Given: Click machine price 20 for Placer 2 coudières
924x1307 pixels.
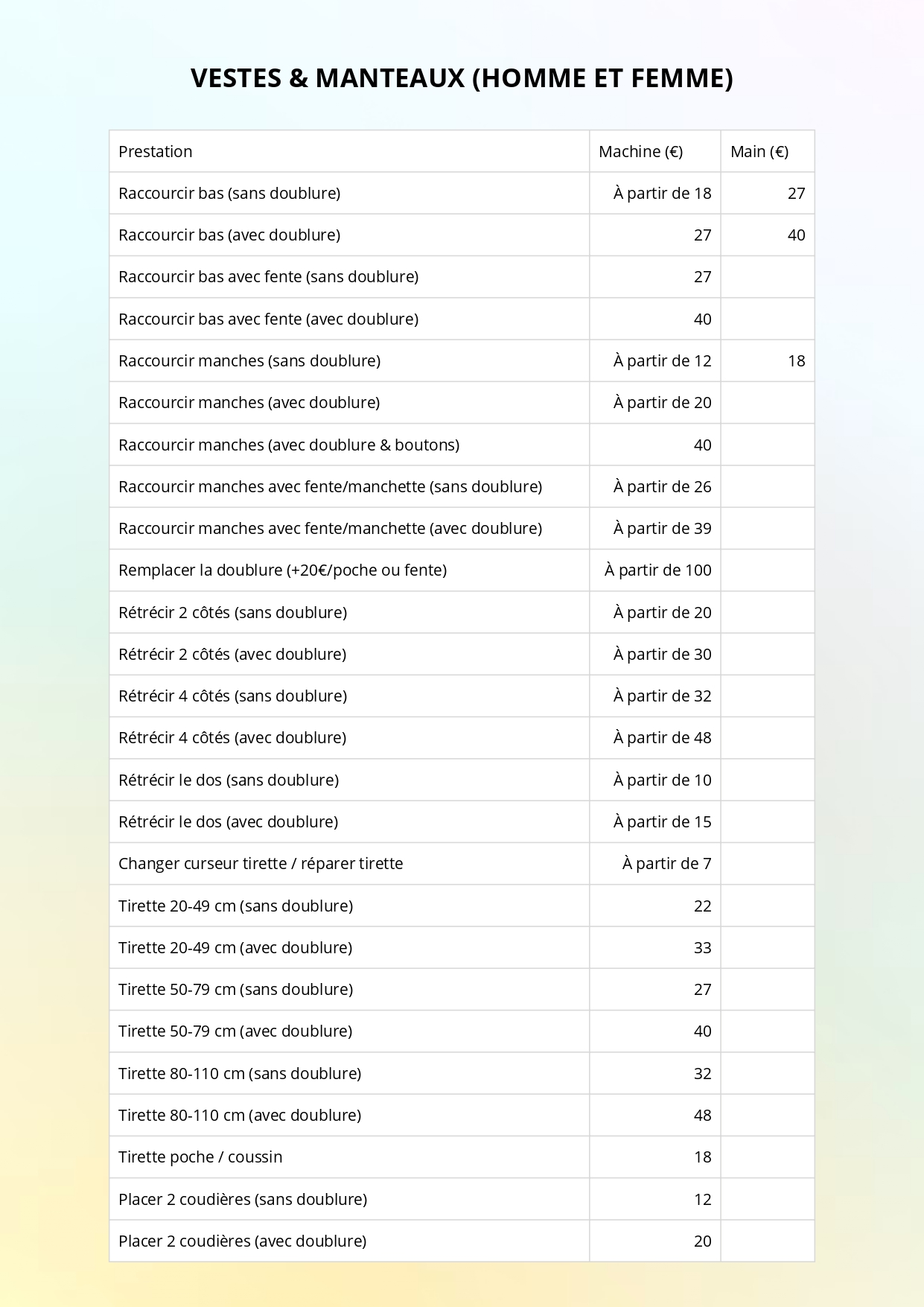Looking at the screenshot, I should [x=703, y=1241].
